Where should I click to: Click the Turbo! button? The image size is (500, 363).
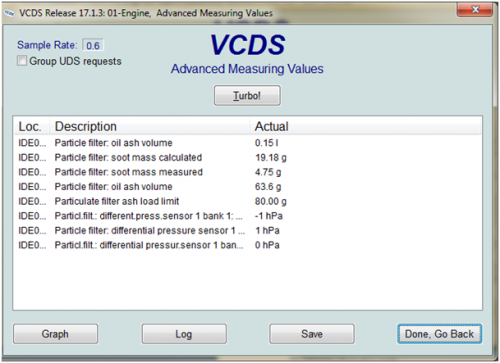247,96
